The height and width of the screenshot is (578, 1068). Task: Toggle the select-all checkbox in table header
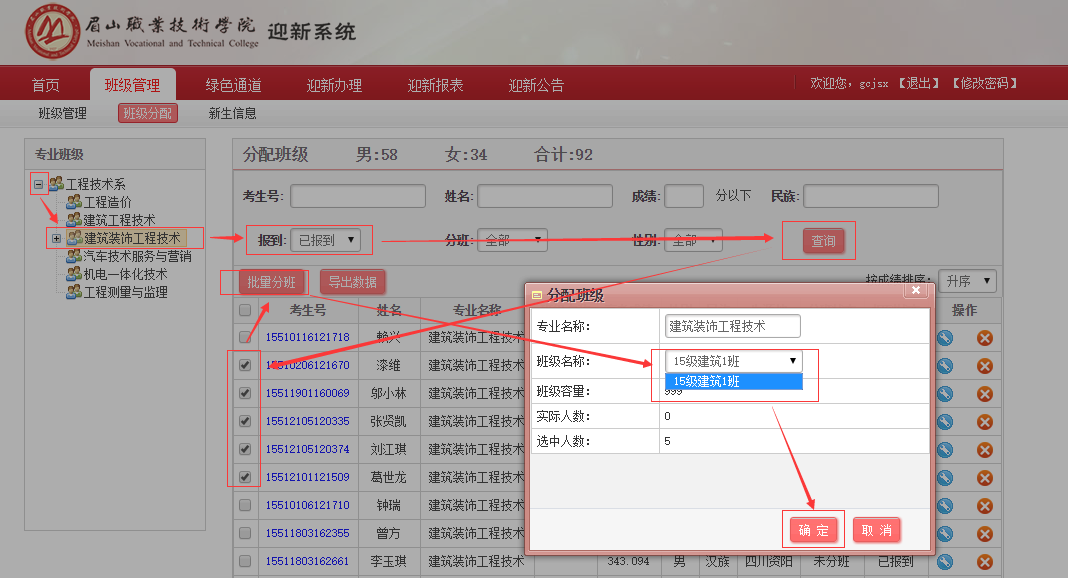click(245, 311)
